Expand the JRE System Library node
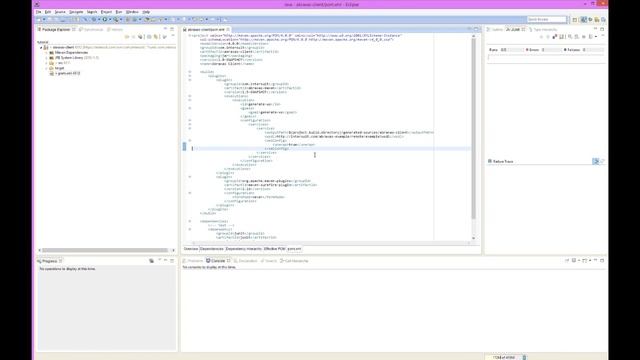This screenshot has height=360, width=640. [47, 58]
